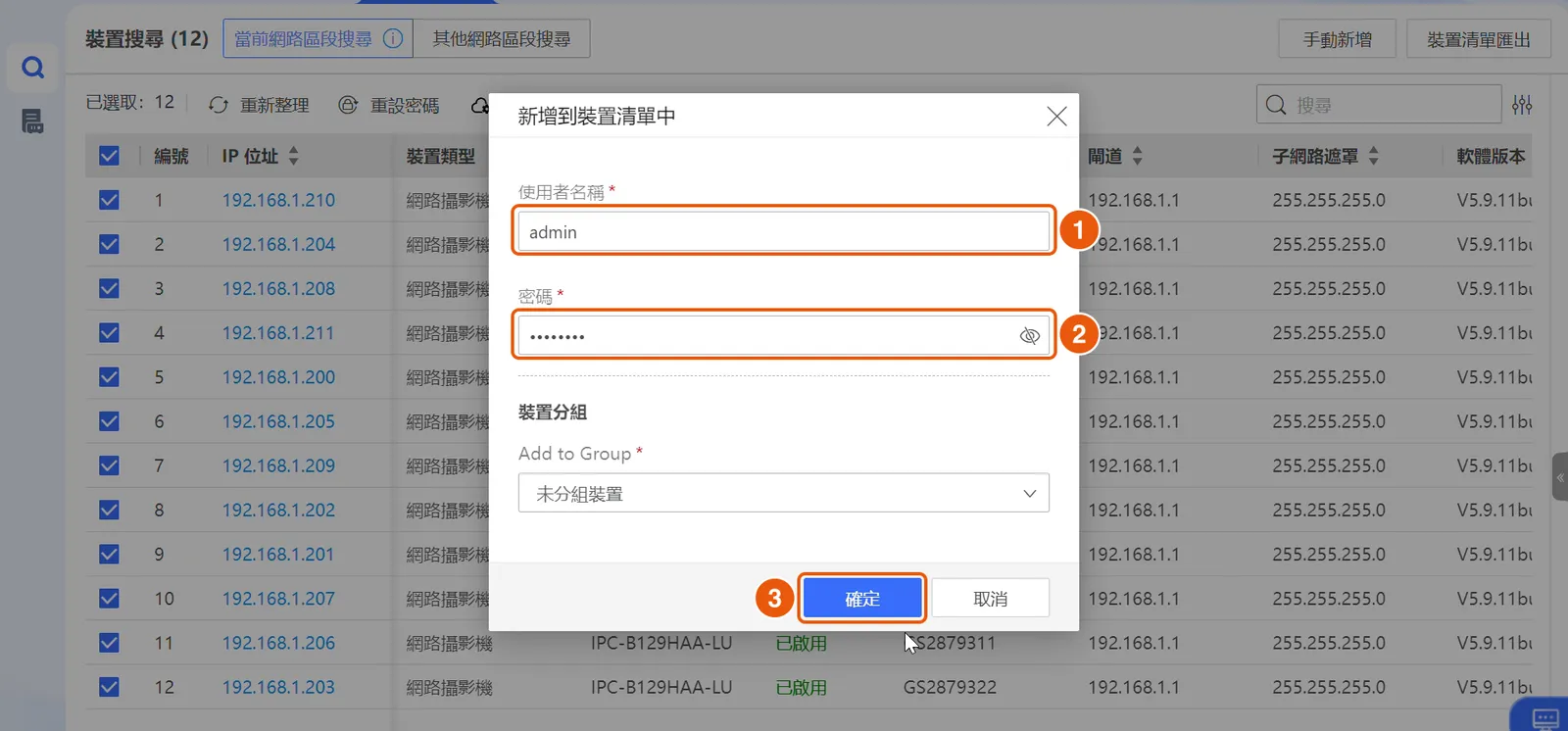Uncheck the row for 192.168.1.206

[109, 643]
